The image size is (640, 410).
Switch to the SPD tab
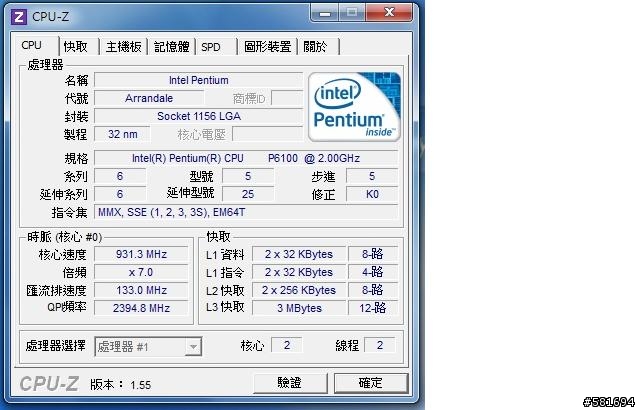coord(211,47)
